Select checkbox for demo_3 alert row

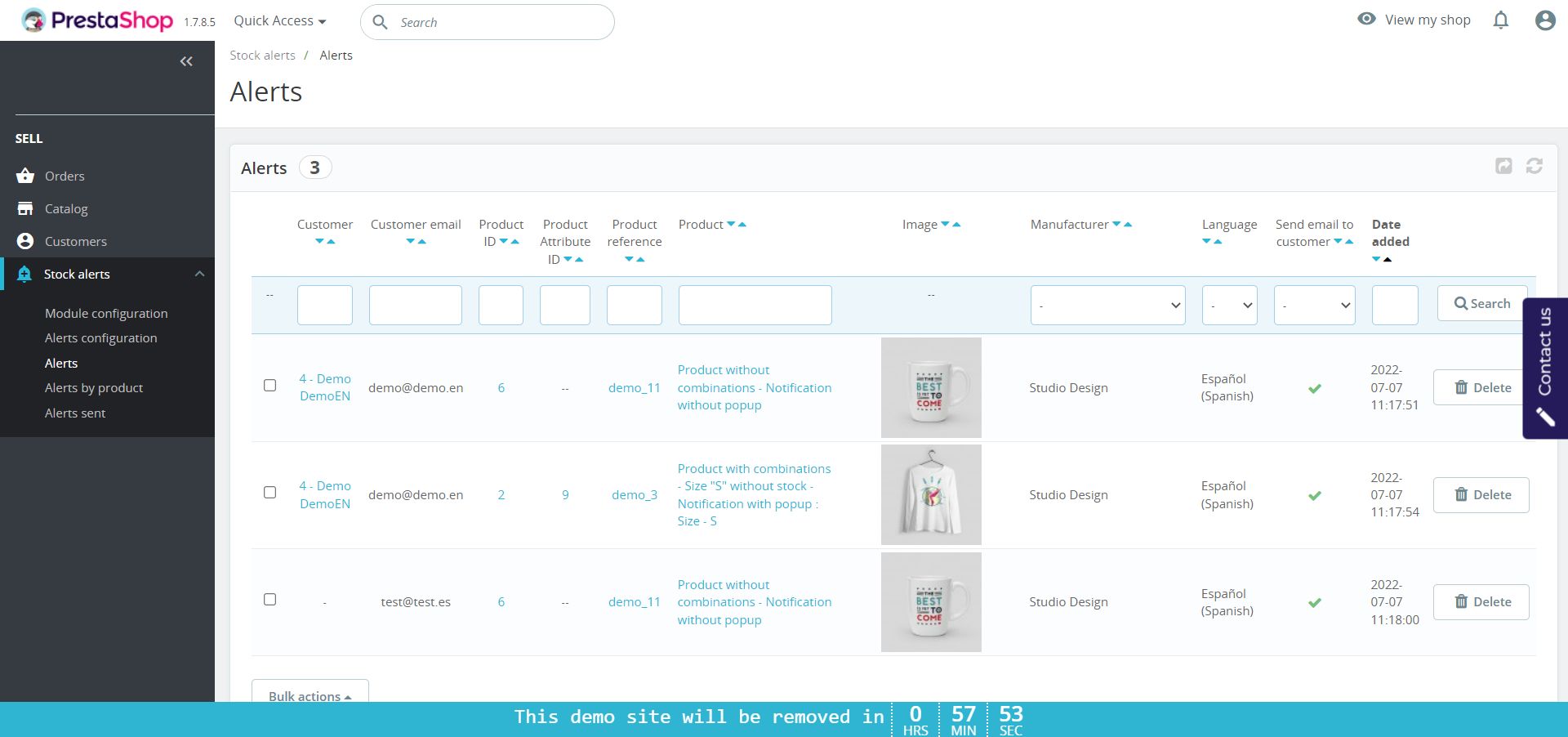tap(270, 493)
